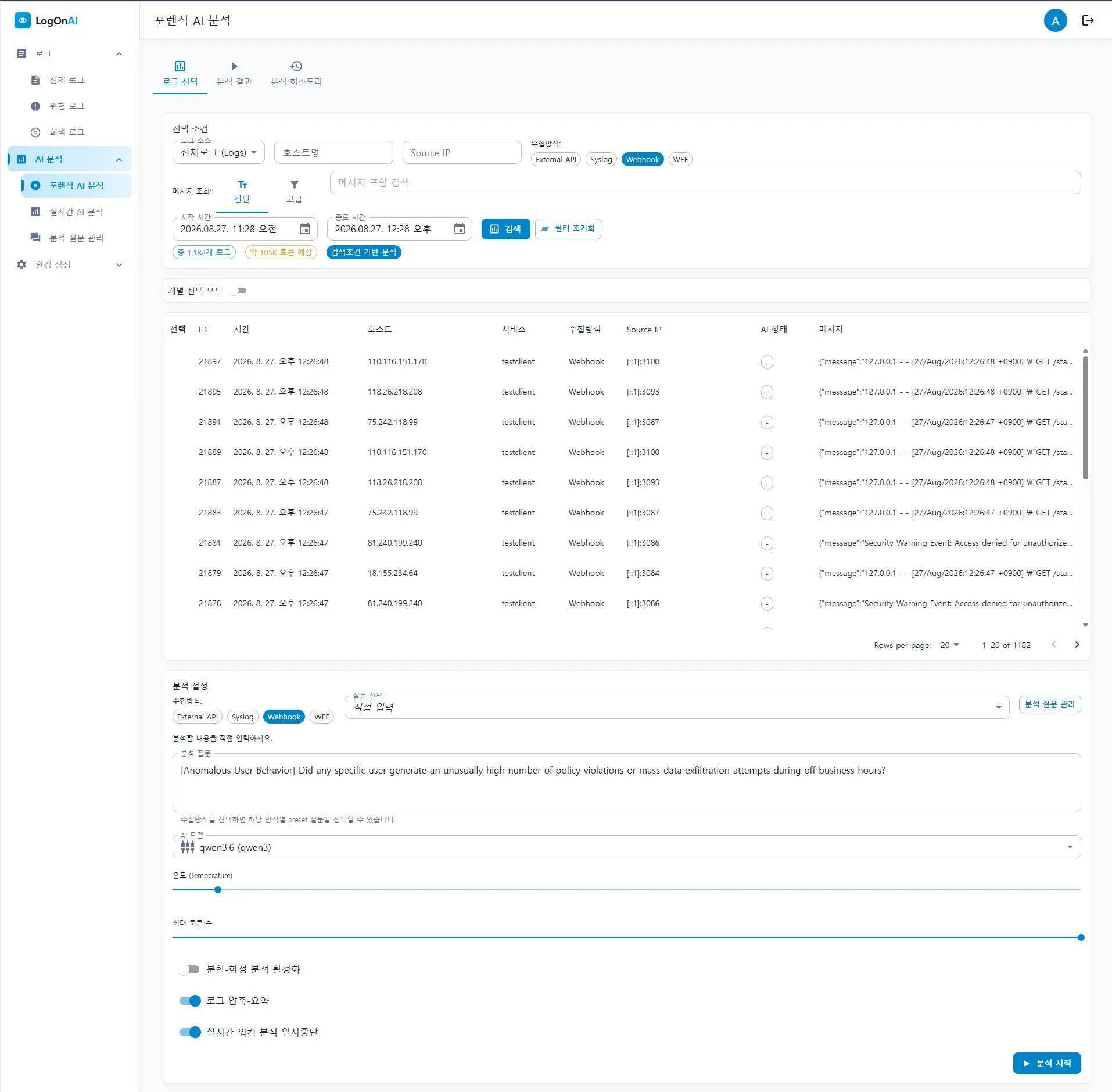Toggle 개별 선택 모드 switch
Viewport: 1112px width, 1092px height.
point(238,291)
